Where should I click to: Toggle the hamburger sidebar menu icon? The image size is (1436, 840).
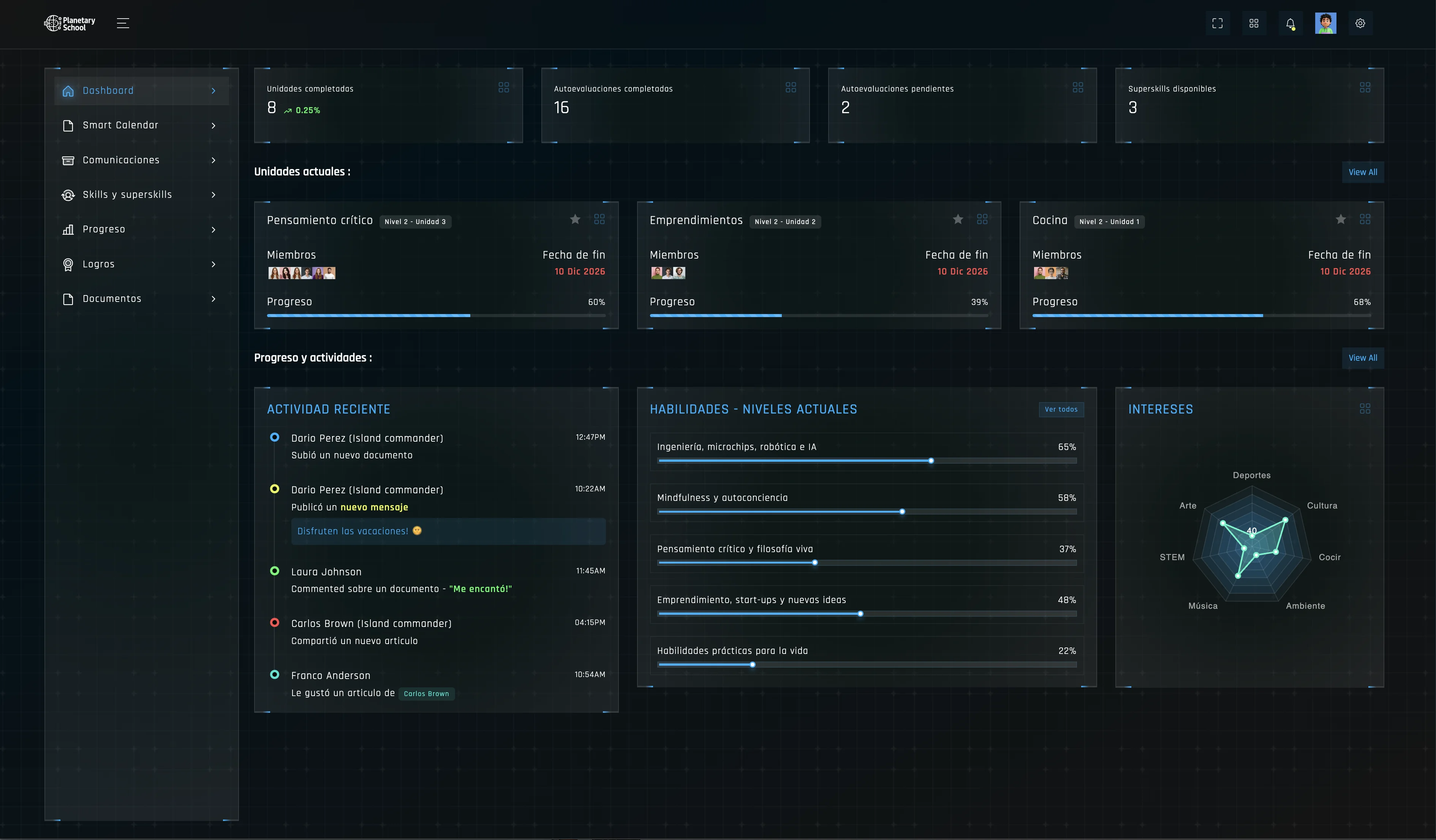(123, 23)
